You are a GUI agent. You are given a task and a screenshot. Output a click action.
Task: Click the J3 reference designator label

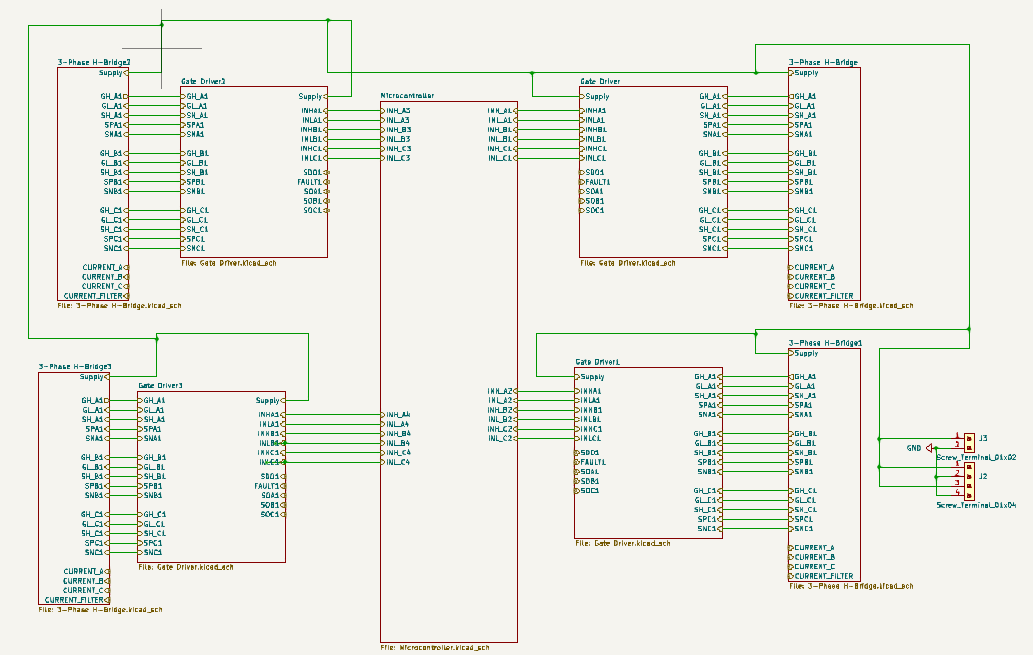(x=983, y=438)
